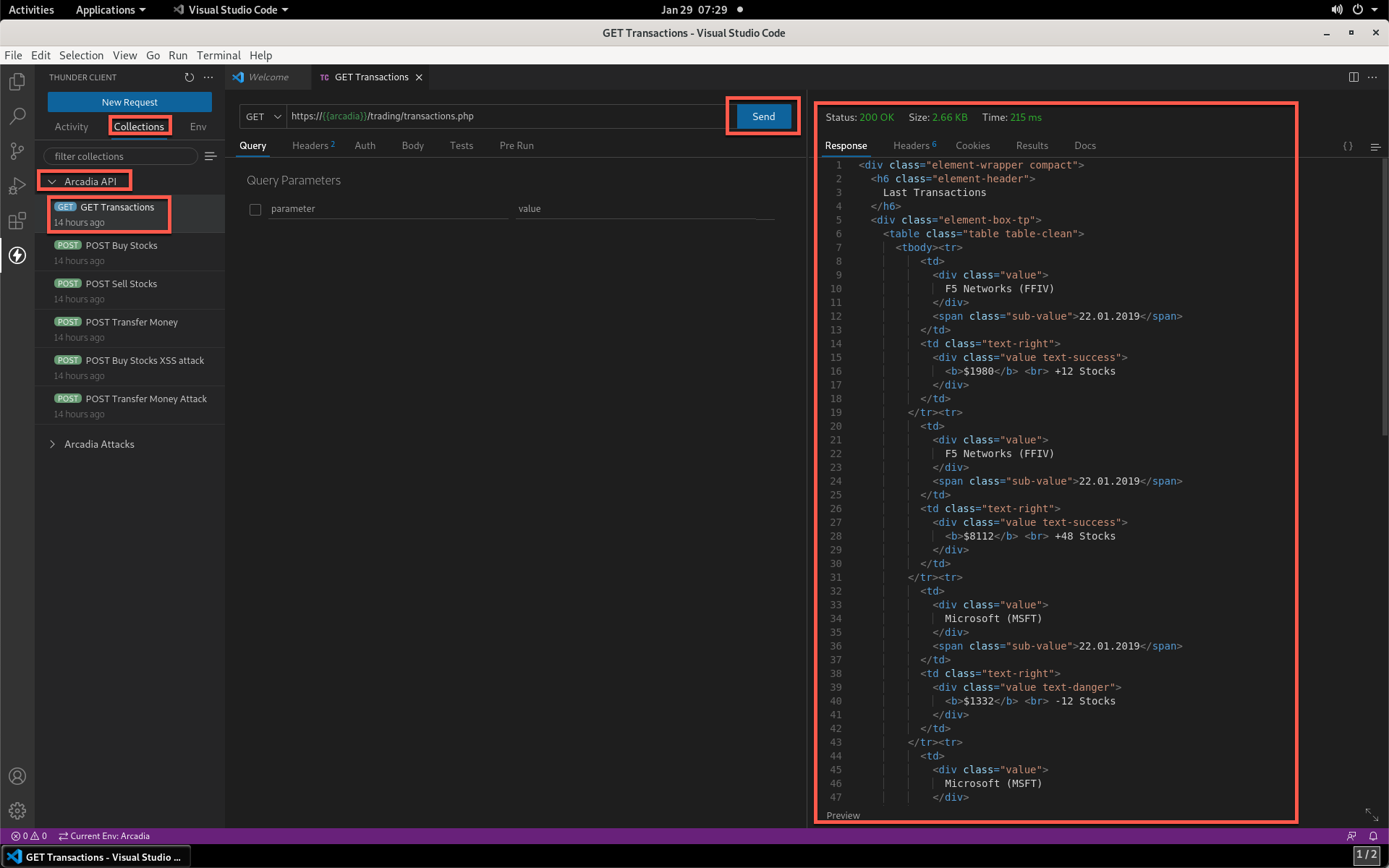Open the Explorer view in activity bar
The width and height of the screenshot is (1389, 868).
coord(17,82)
